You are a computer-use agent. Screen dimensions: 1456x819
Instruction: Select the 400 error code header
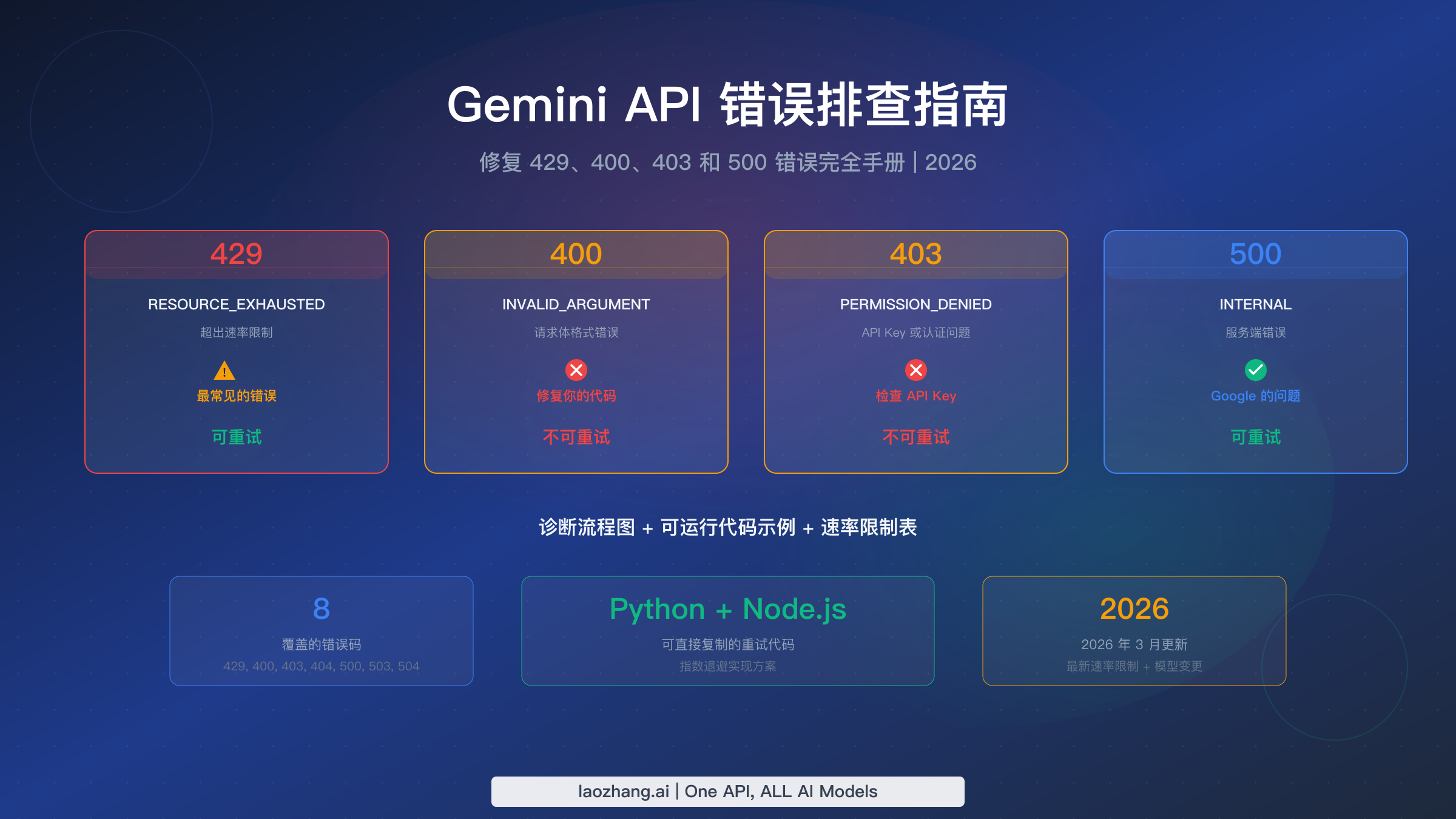(x=576, y=255)
